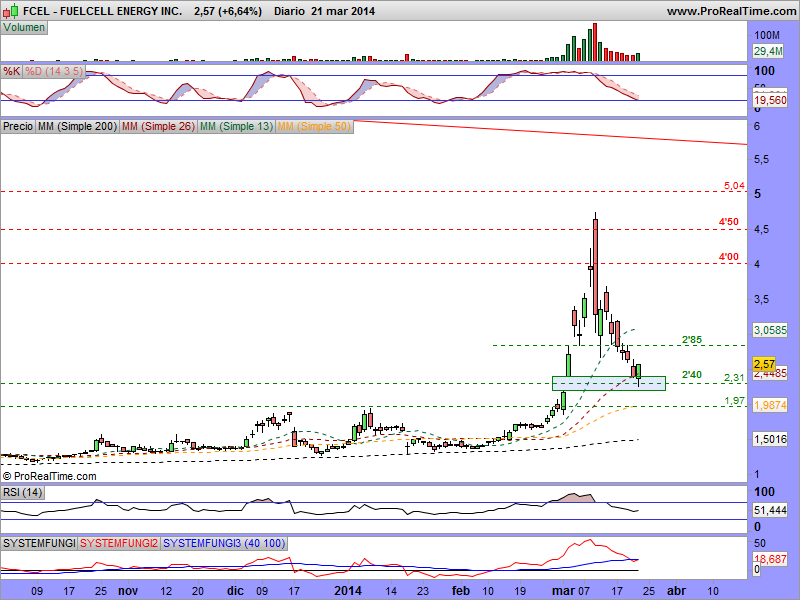Click the 2,31 level label
The width and height of the screenshot is (800, 600).
734,378
